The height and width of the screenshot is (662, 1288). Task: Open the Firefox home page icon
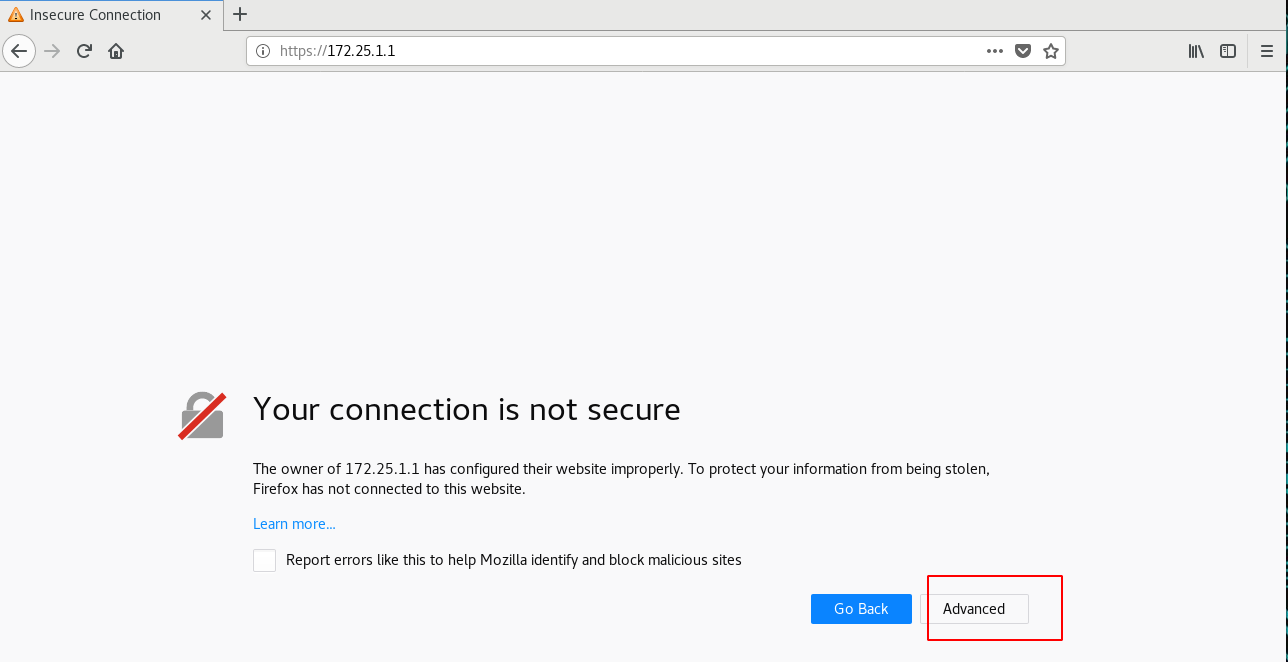pyautogui.click(x=116, y=51)
